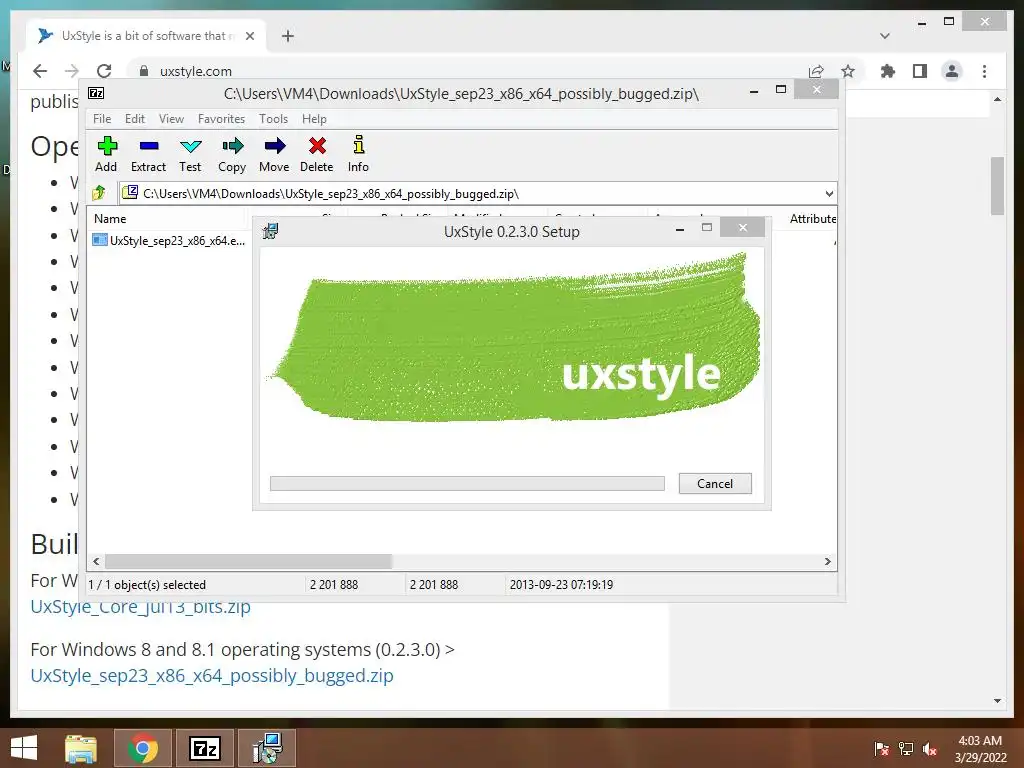Click the Extract icon in 7-Zip toolbar
This screenshot has width=1024, height=768.
point(148,154)
